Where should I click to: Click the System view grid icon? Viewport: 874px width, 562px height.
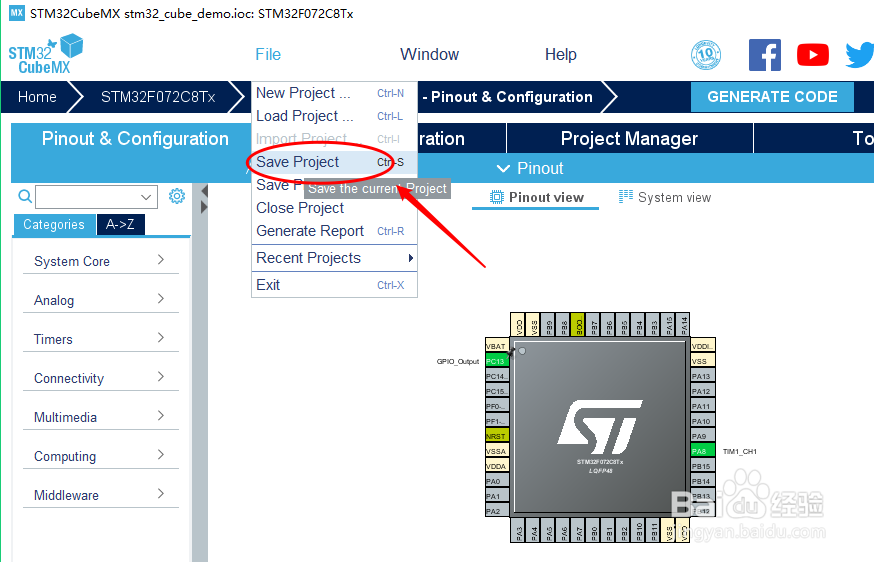625,196
